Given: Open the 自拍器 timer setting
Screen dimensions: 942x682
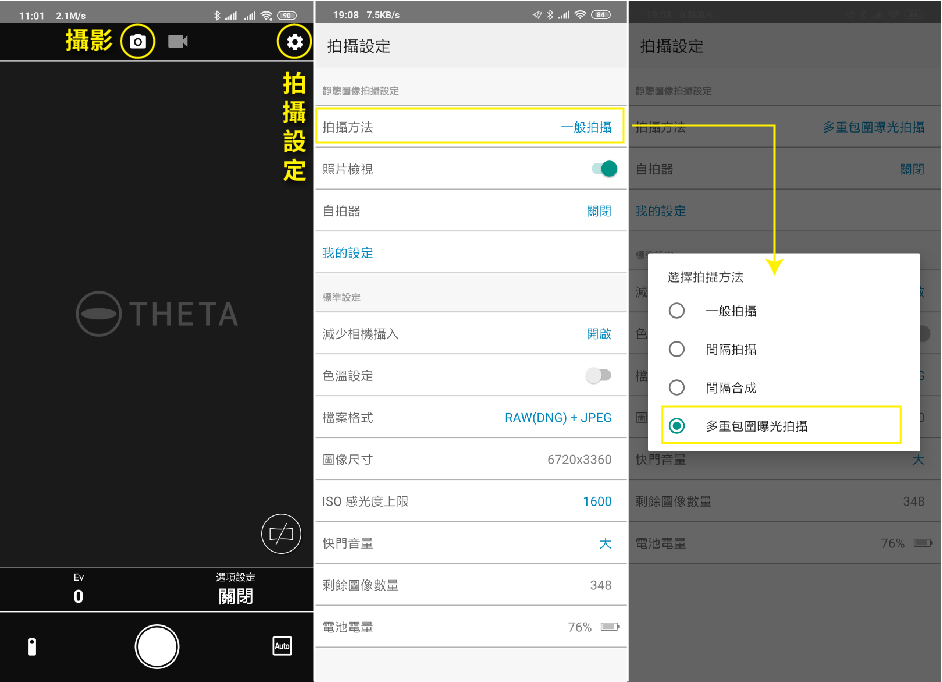Looking at the screenshot, I should 469,211.
